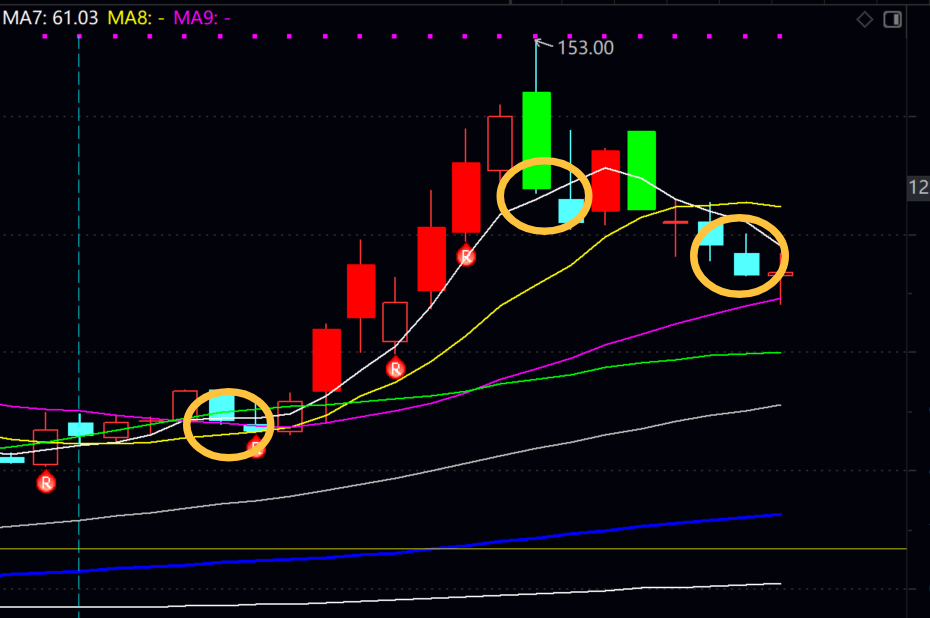Image resolution: width=930 pixels, height=618 pixels.
Task: Click the cyan dashed vertical time line
Action: [x=78, y=300]
